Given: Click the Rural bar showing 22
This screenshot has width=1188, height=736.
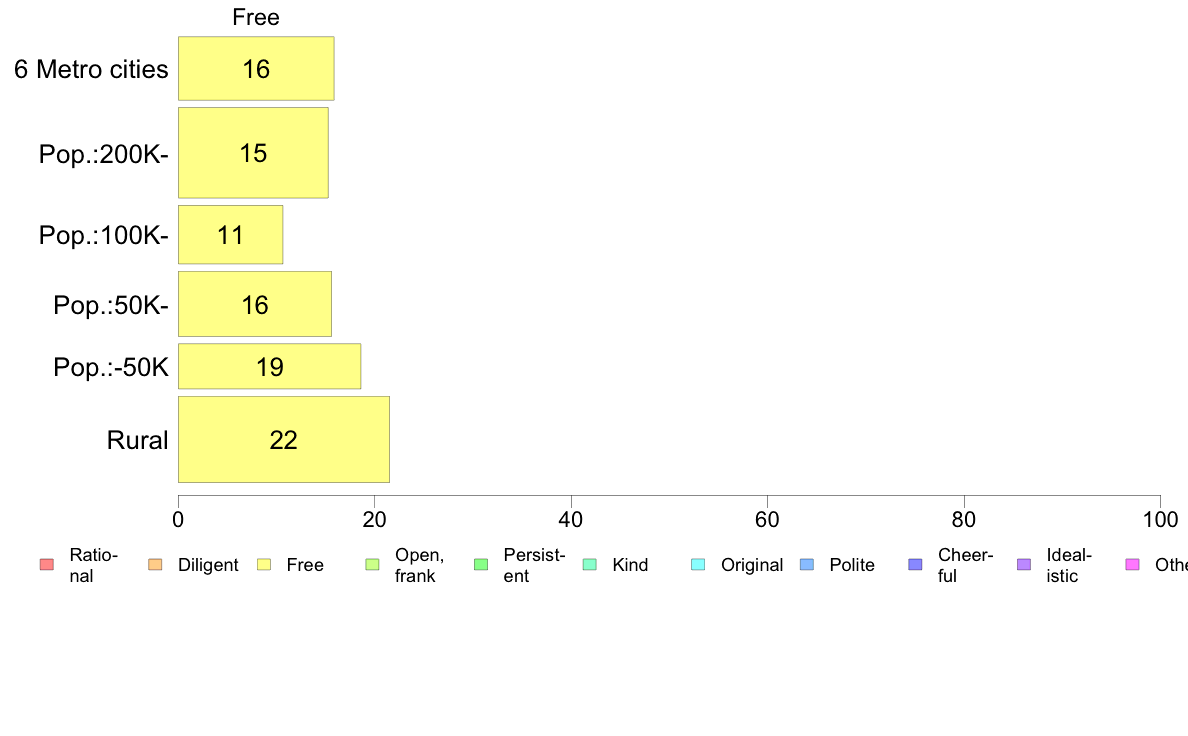Looking at the screenshot, I should 283,440.
